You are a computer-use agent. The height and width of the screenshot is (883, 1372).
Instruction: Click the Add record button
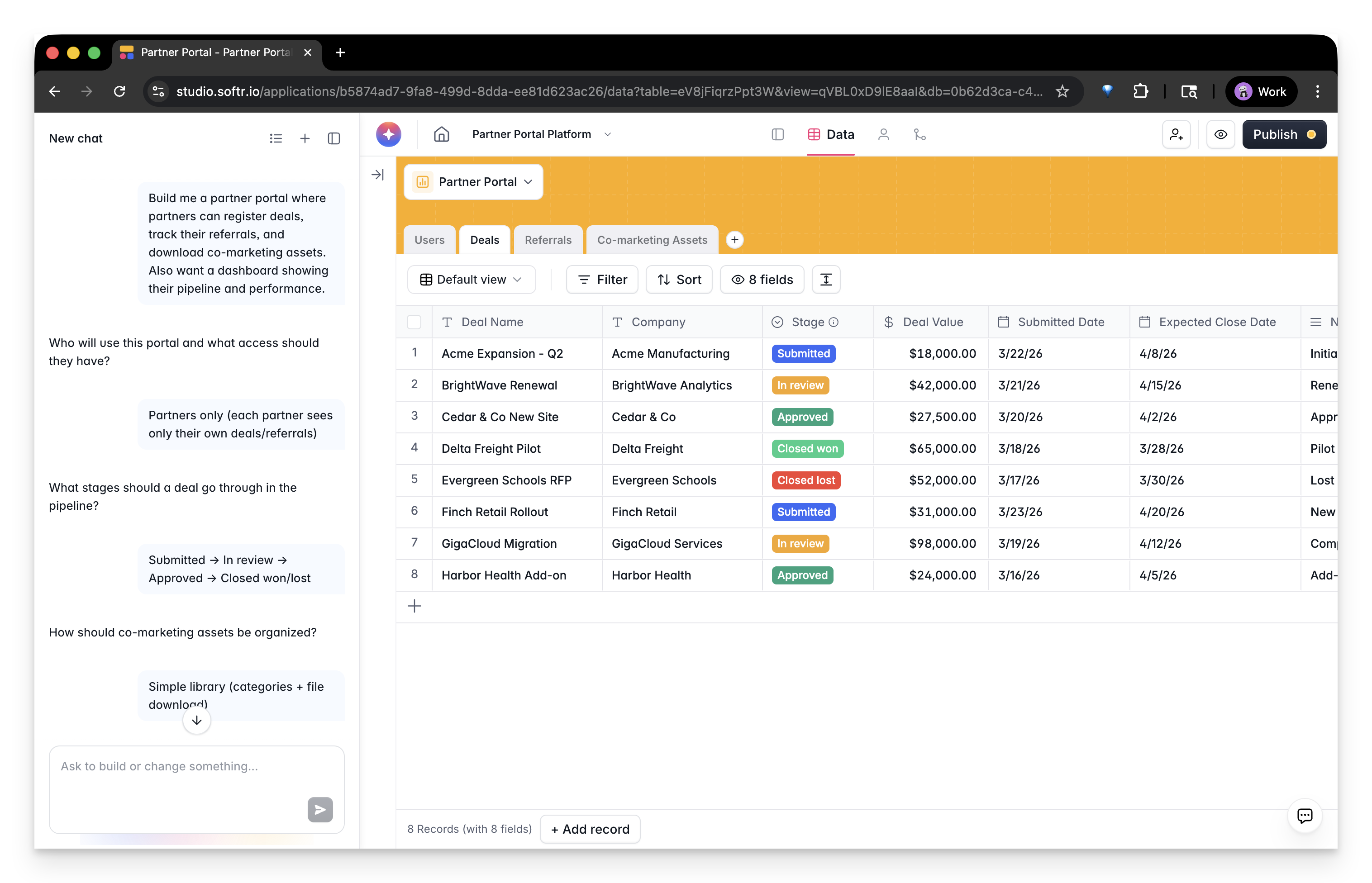click(590, 829)
